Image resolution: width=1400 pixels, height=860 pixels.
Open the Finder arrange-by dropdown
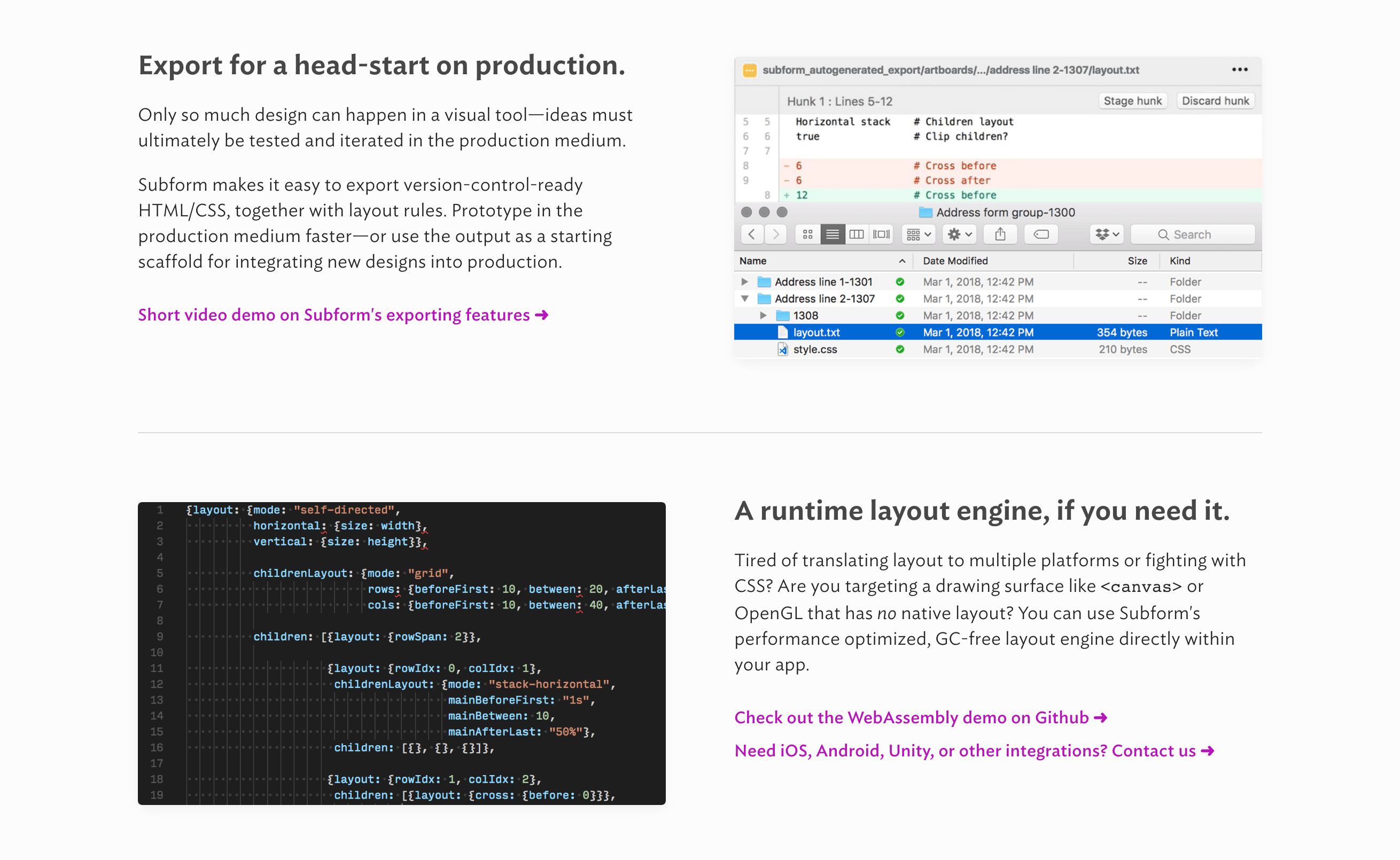pos(918,234)
